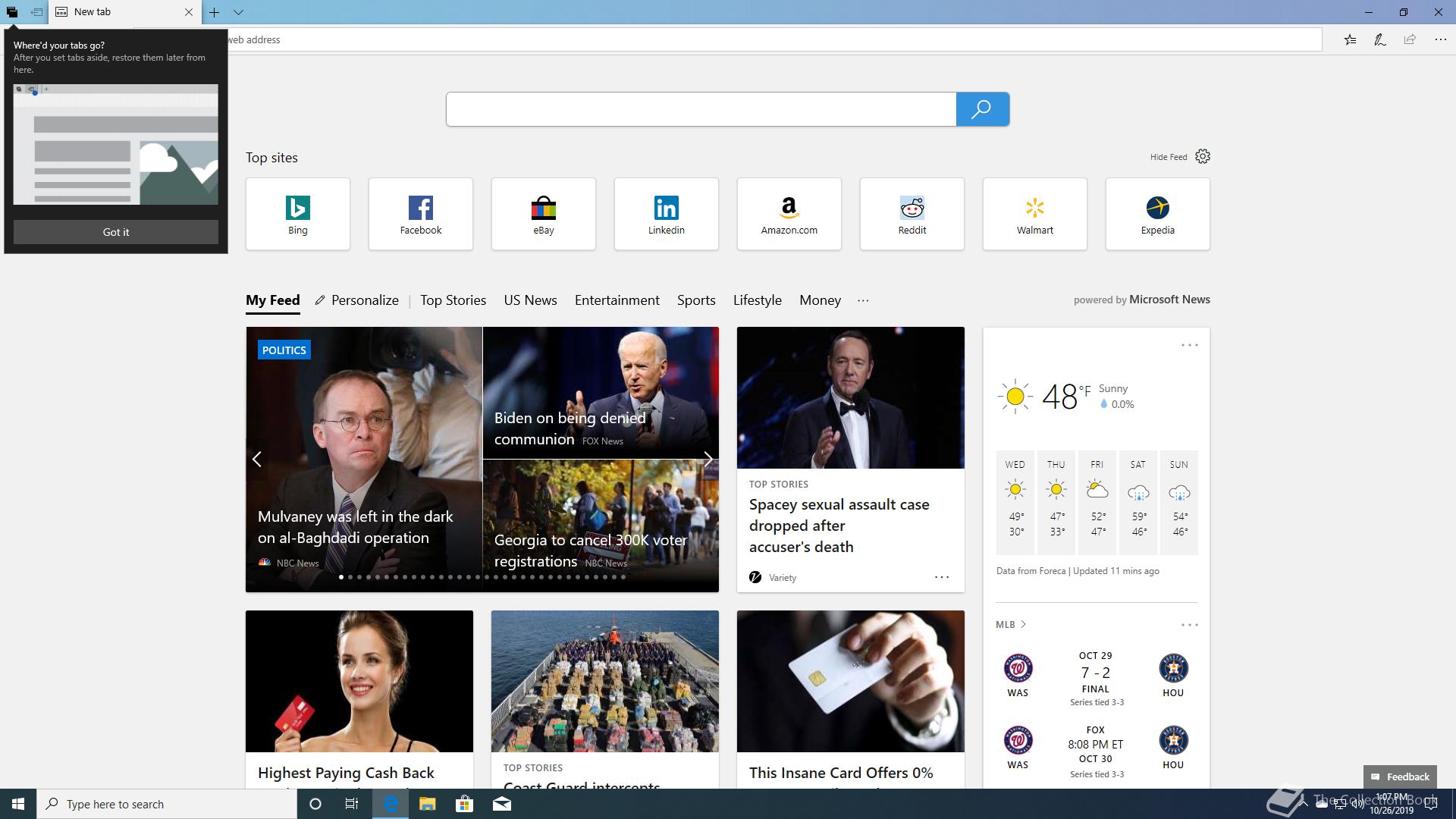1456x819 pixels.
Task: Click next slide arrow on news carousel
Action: point(708,459)
